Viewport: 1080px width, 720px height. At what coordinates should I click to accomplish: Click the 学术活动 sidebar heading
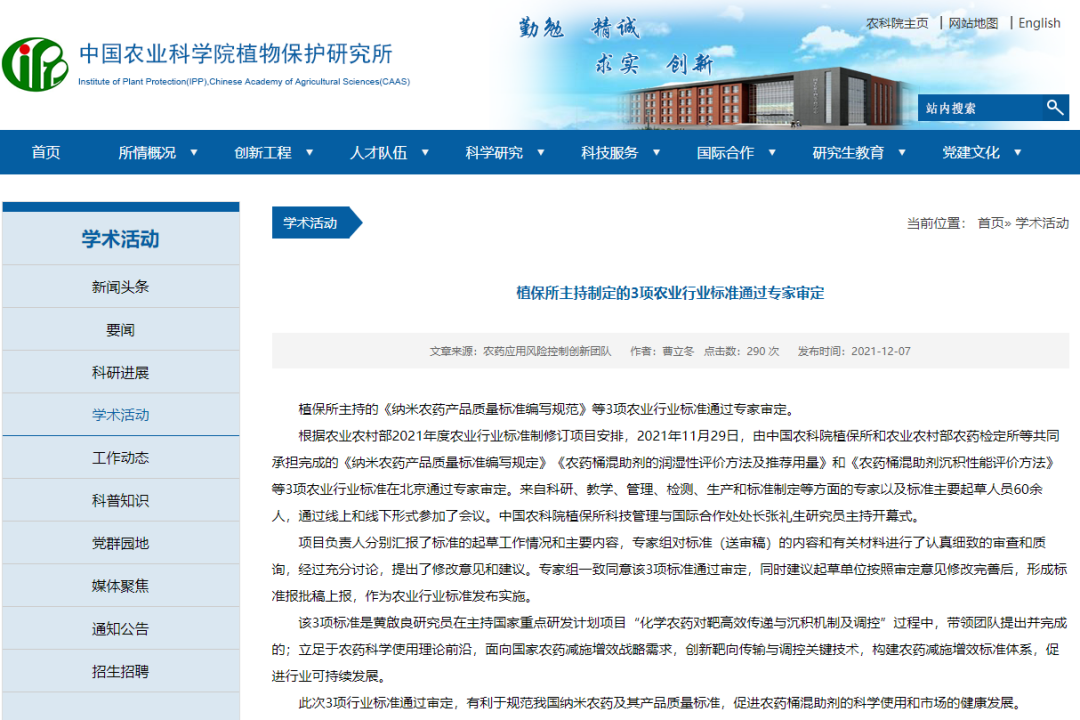(121, 239)
